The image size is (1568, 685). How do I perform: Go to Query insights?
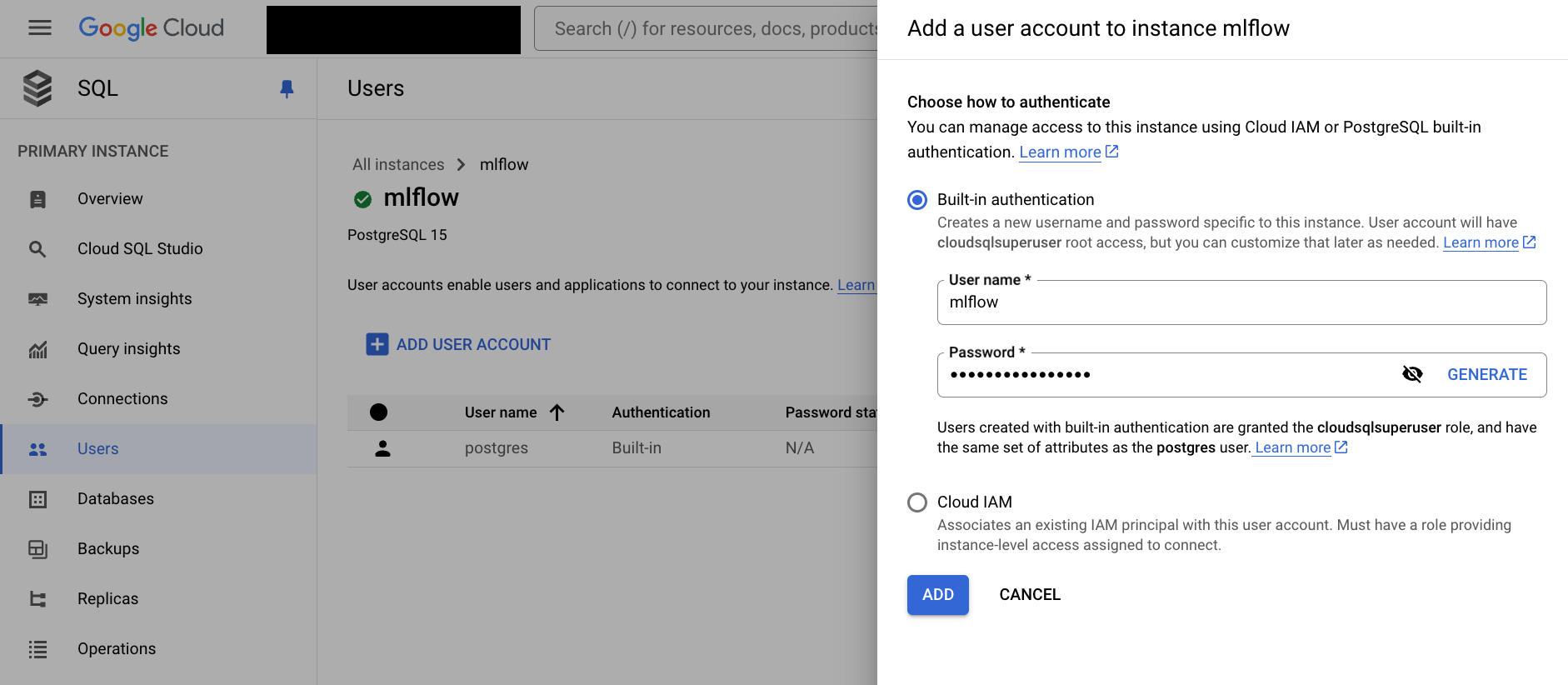pos(158,349)
